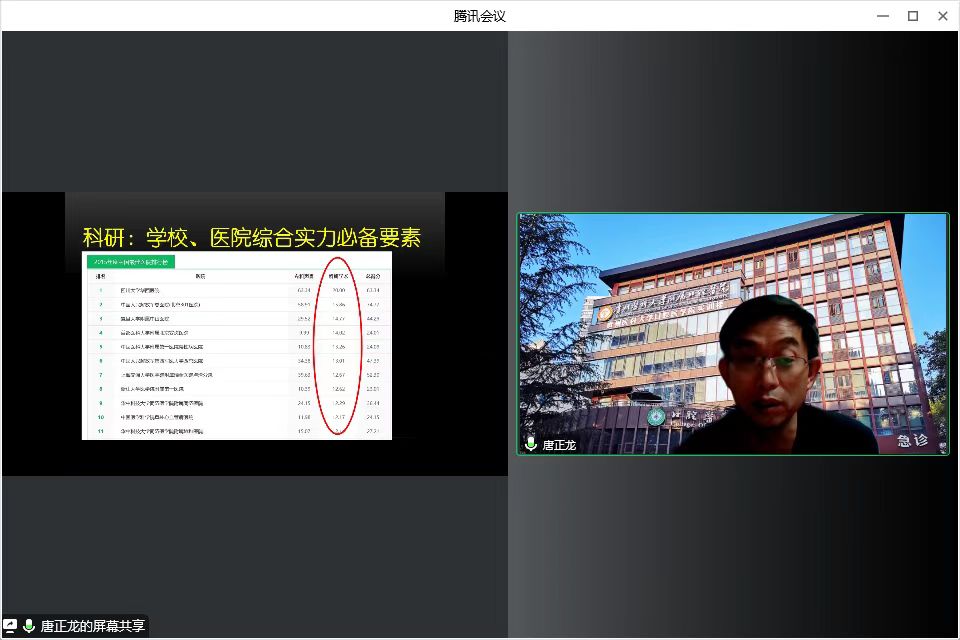This screenshot has width=960, height=640.
Task: Click the microphone icon in 唐正龙's video tile
Action: 531,444
